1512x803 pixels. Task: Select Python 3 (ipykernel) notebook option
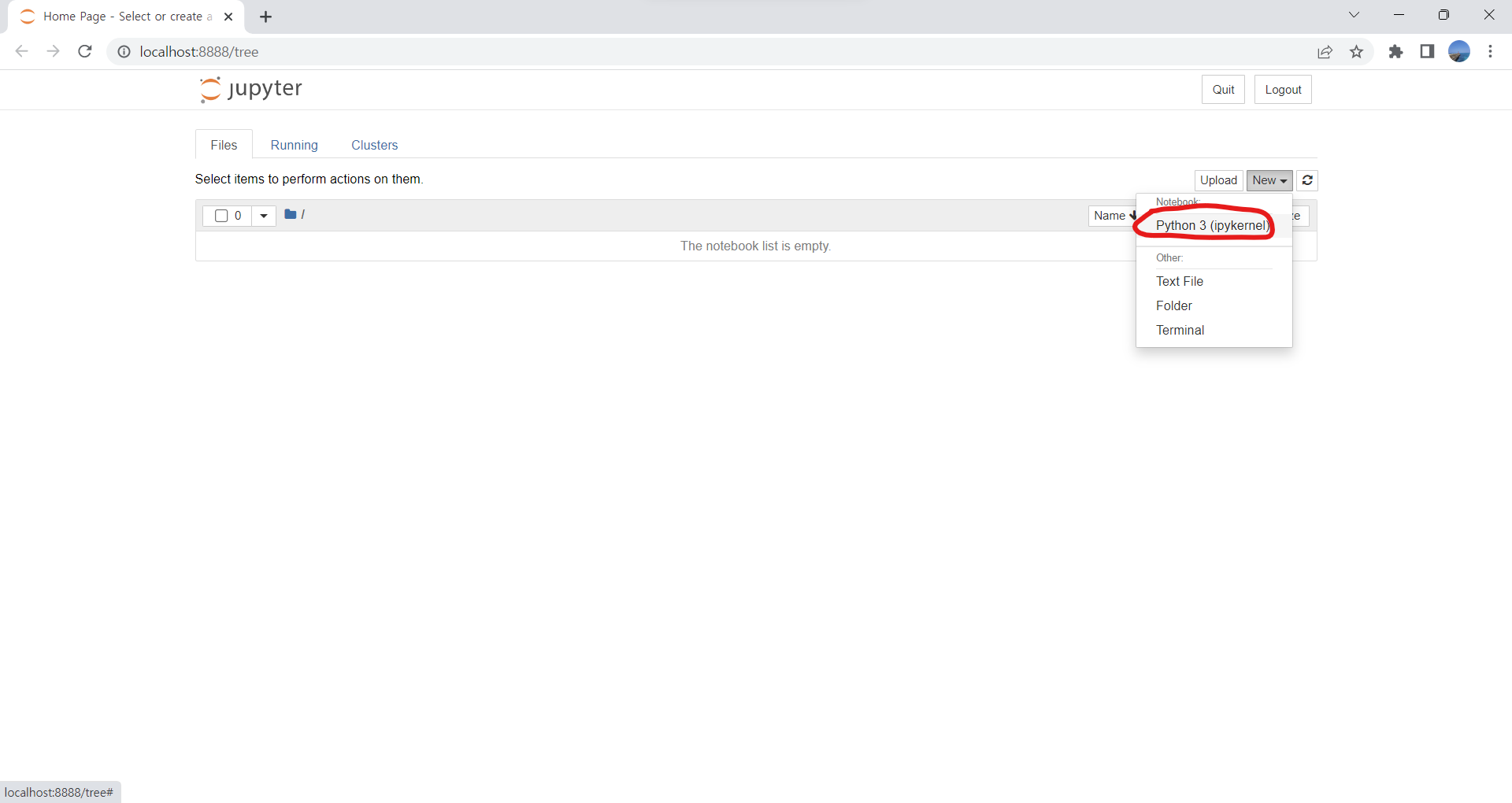(x=1211, y=225)
